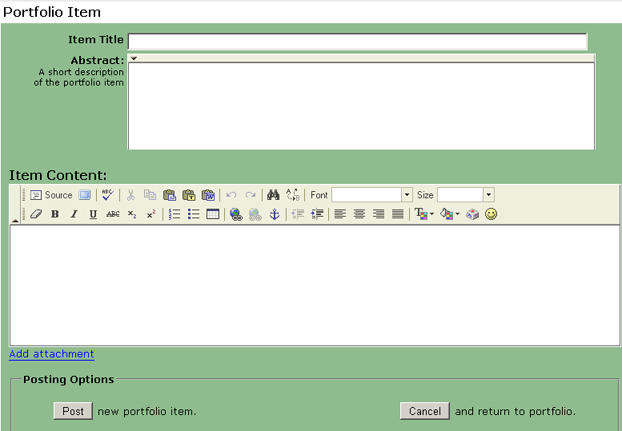Toggle italic formatting

(74, 215)
